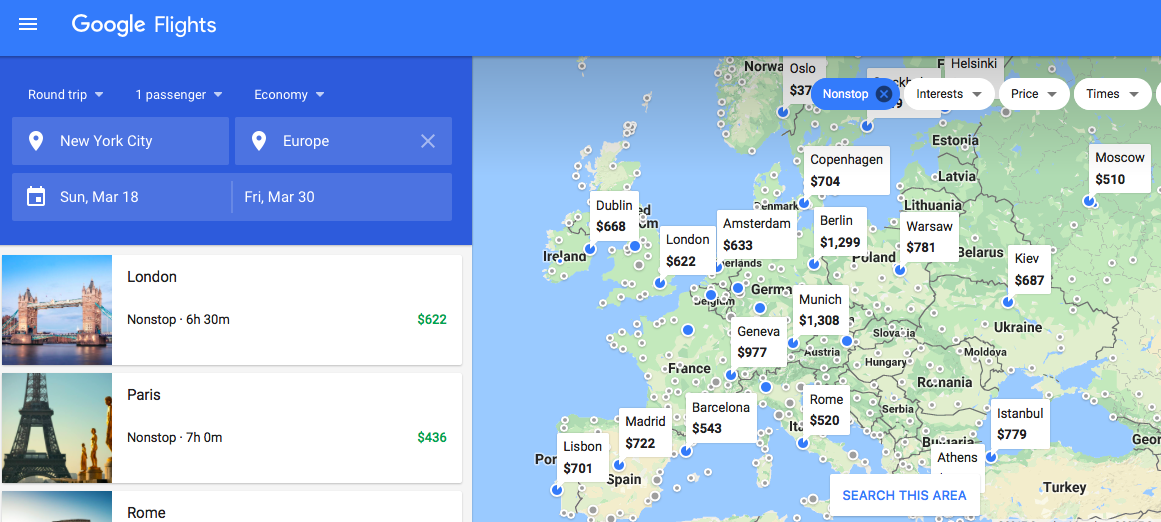Click the Berlin blue map marker
The width and height of the screenshot is (1161, 522).
814,264
